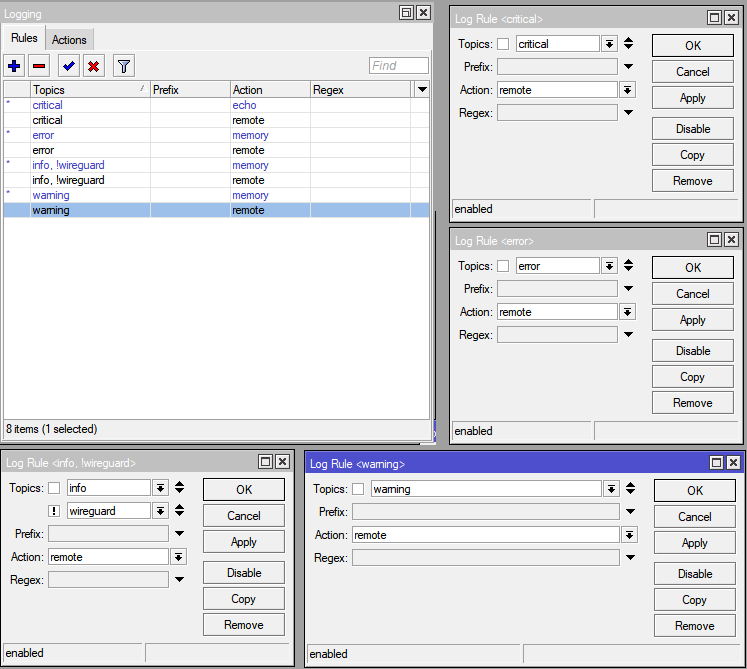Click up/down arrows beside critical topic
This screenshot has height=669, width=747.
tap(628, 44)
